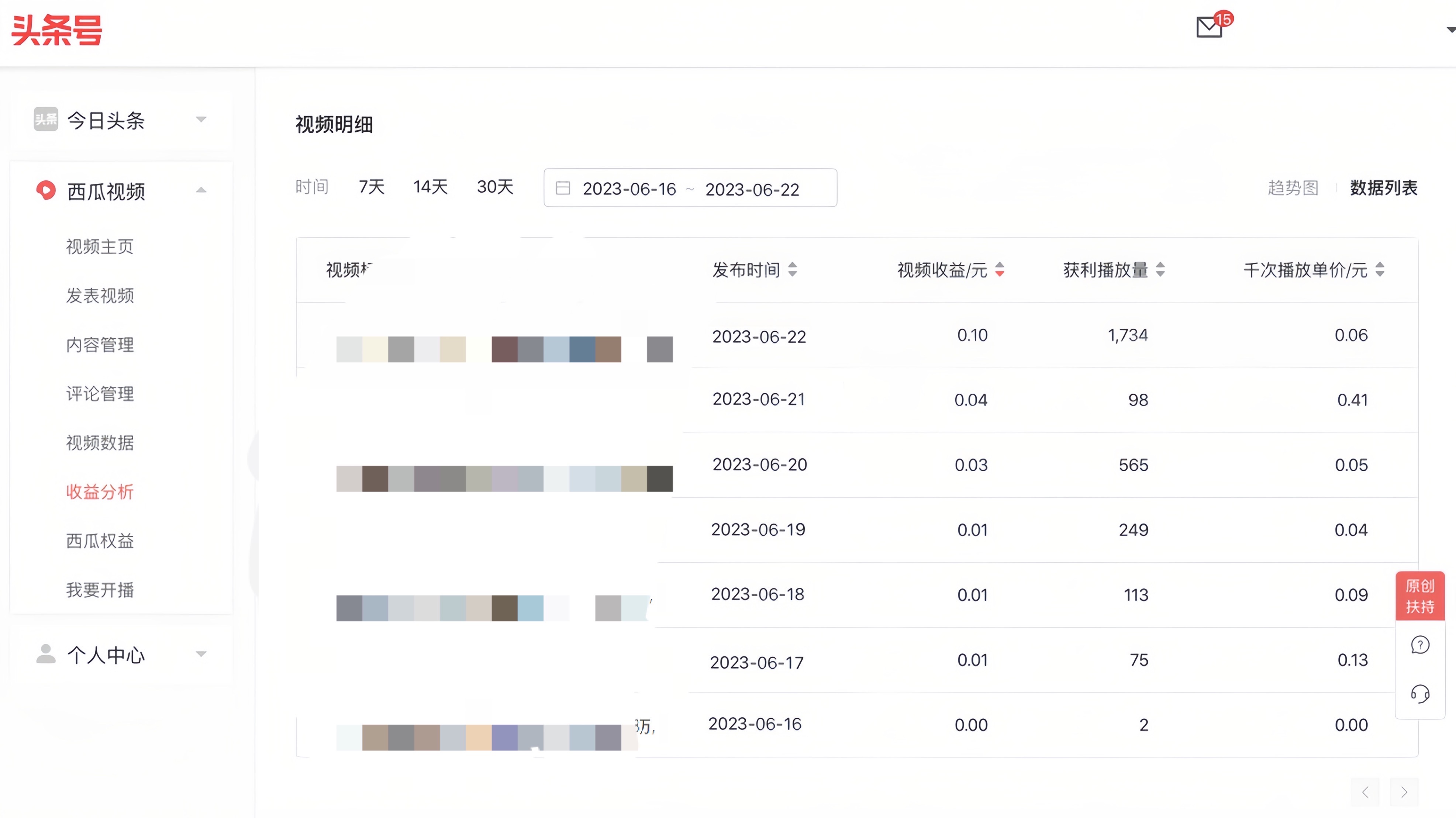1456x818 pixels.
Task: Click the 视频明细 heading
Action: [334, 125]
